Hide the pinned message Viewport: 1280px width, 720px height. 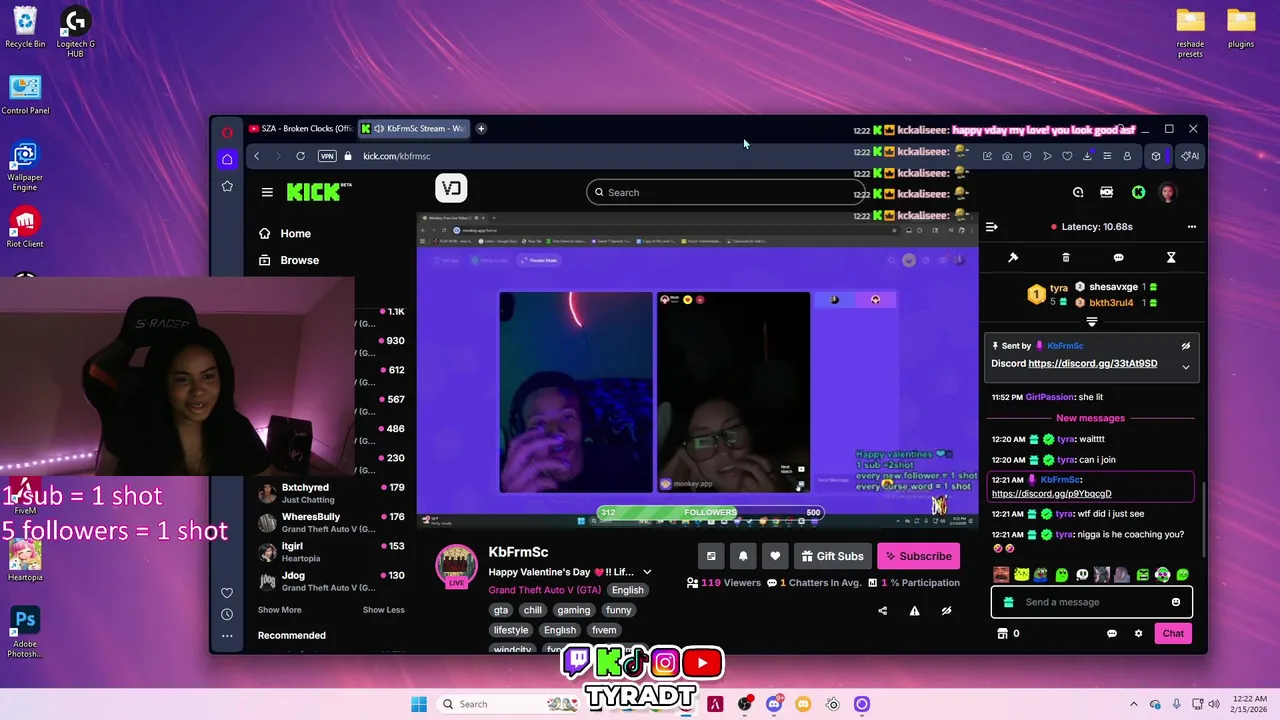pos(1186,346)
